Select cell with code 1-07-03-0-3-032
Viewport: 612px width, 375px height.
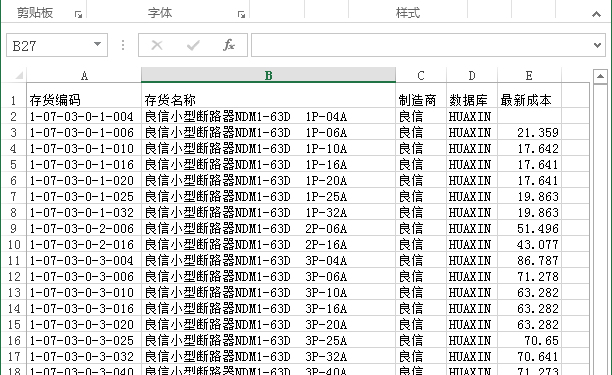pyautogui.click(x=84, y=356)
